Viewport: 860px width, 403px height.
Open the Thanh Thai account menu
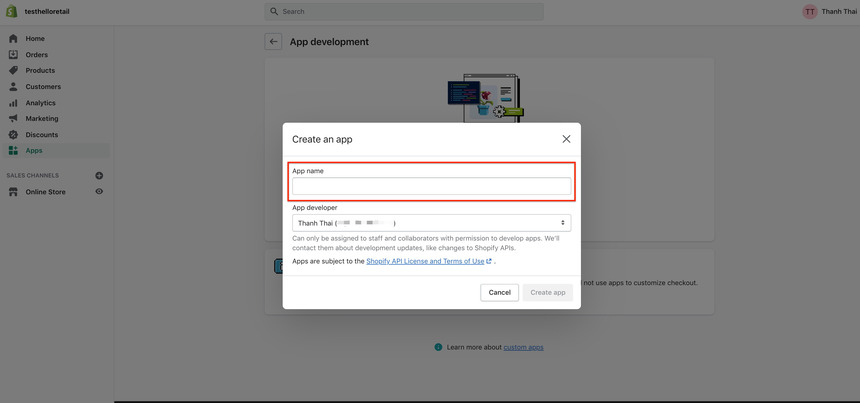point(829,11)
